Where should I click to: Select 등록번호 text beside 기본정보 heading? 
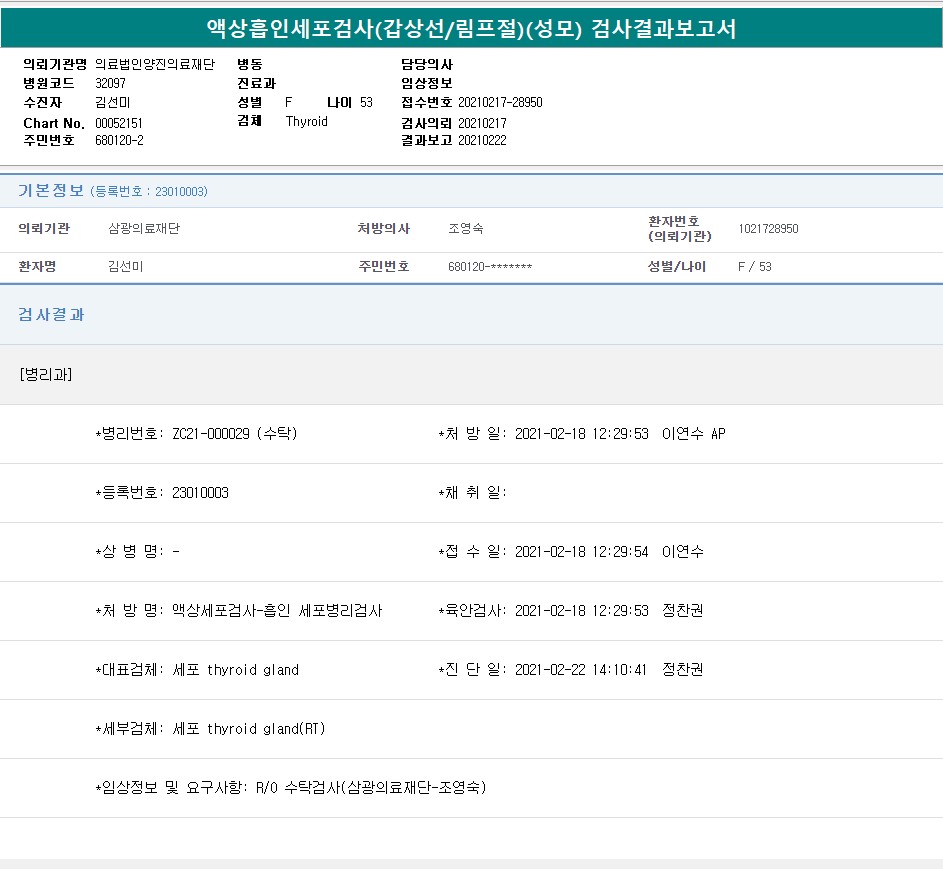coord(149,191)
